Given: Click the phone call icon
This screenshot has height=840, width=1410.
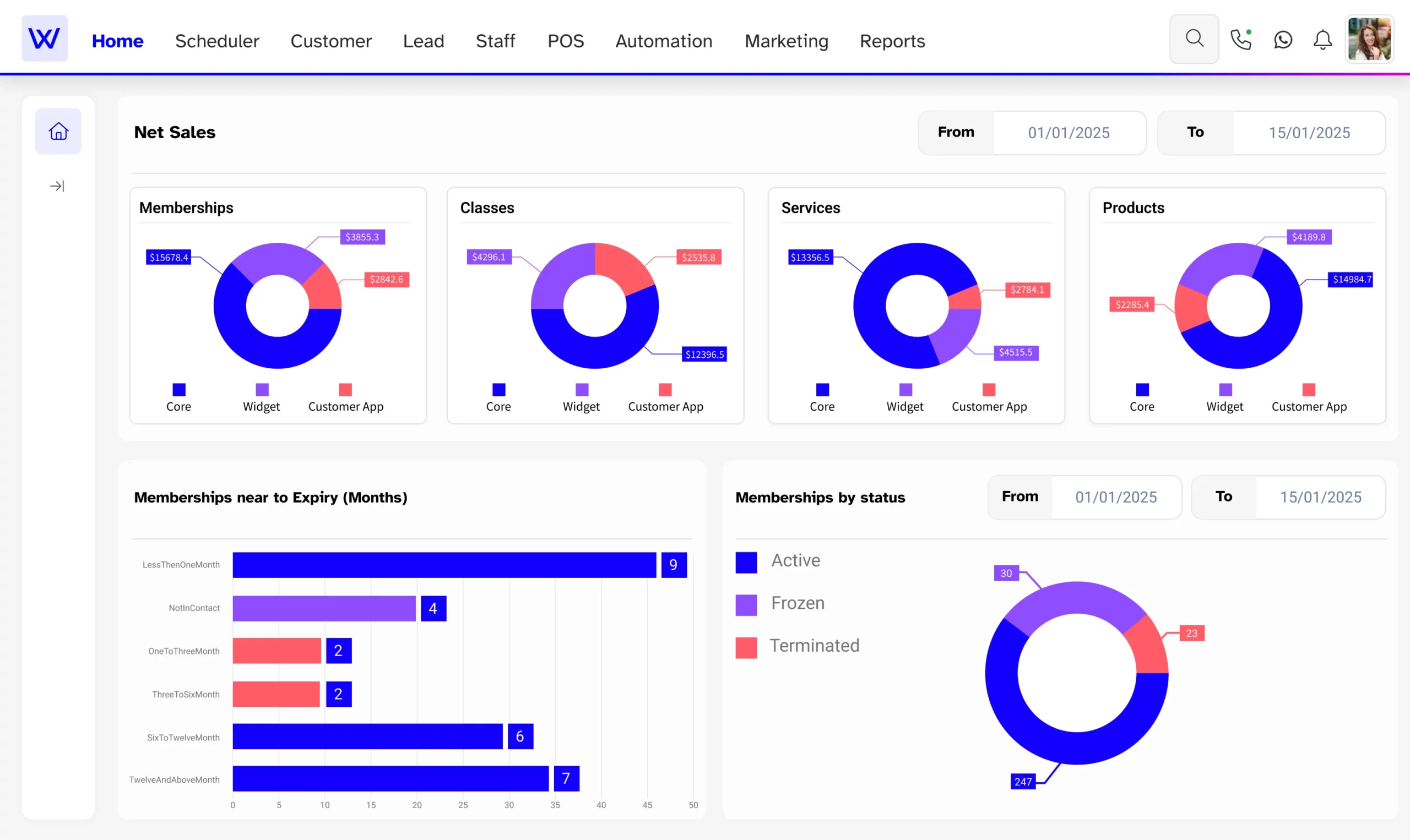Looking at the screenshot, I should pos(1242,40).
